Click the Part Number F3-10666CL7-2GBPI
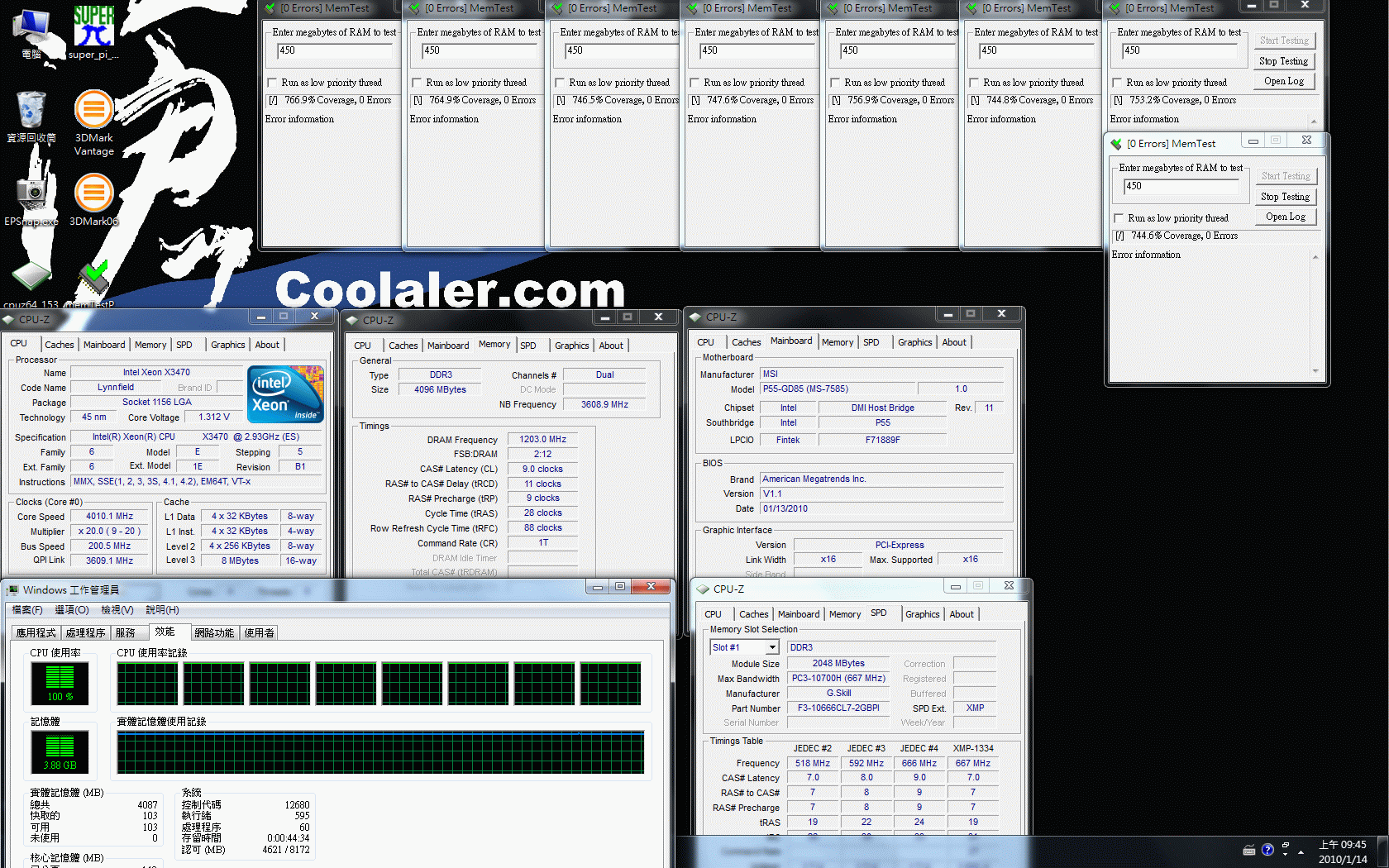Viewport: 1389px width, 868px height. (838, 708)
